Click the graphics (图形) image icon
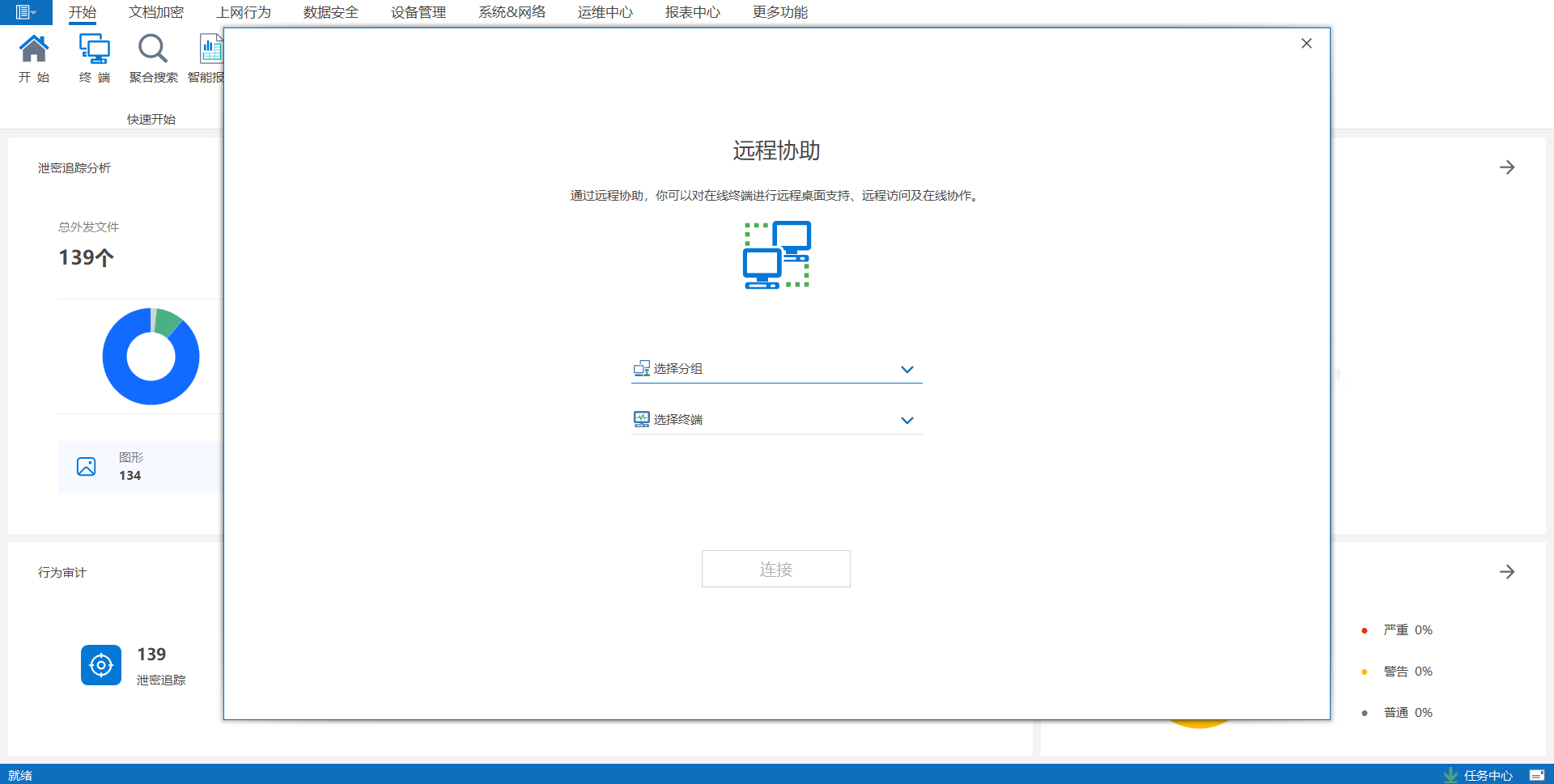 tap(87, 467)
